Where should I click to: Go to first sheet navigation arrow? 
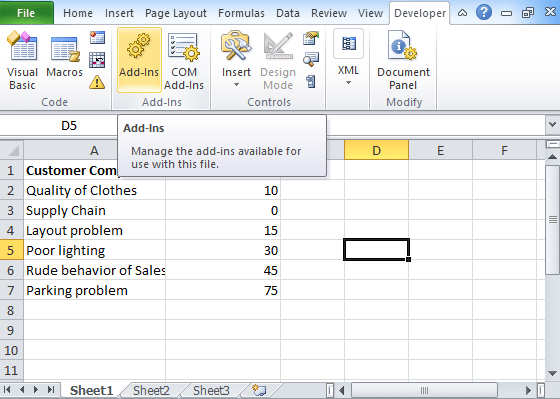(x=7, y=390)
